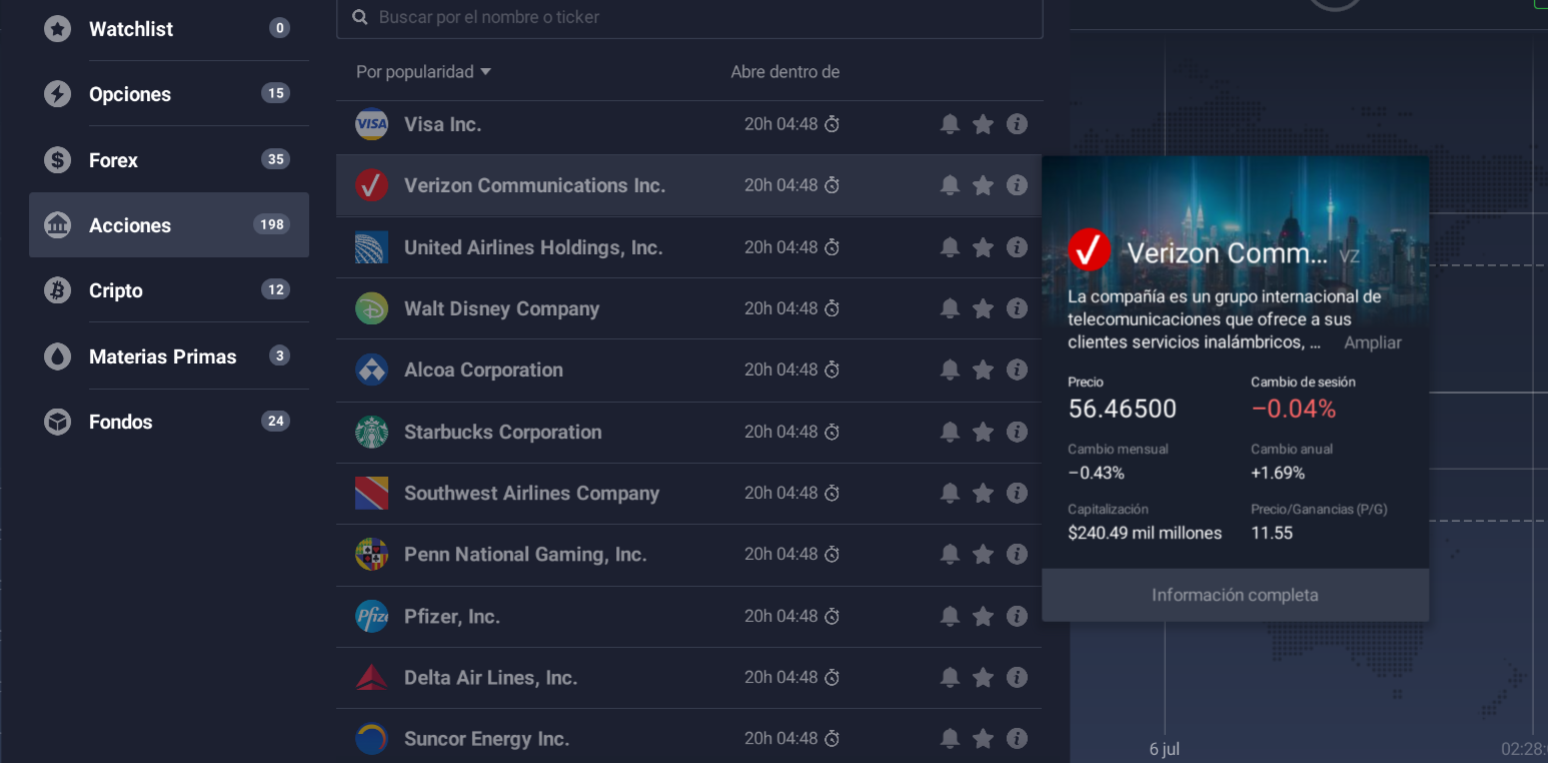Show Southwest Airlines Company info

pyautogui.click(x=1017, y=493)
